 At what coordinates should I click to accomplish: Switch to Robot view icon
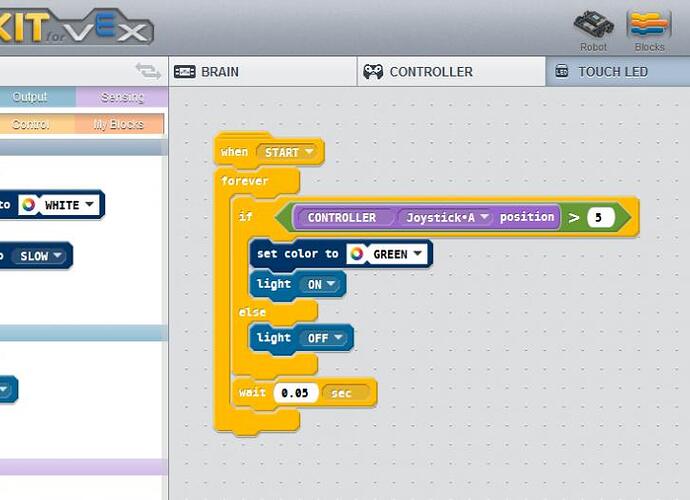[x=594, y=25]
